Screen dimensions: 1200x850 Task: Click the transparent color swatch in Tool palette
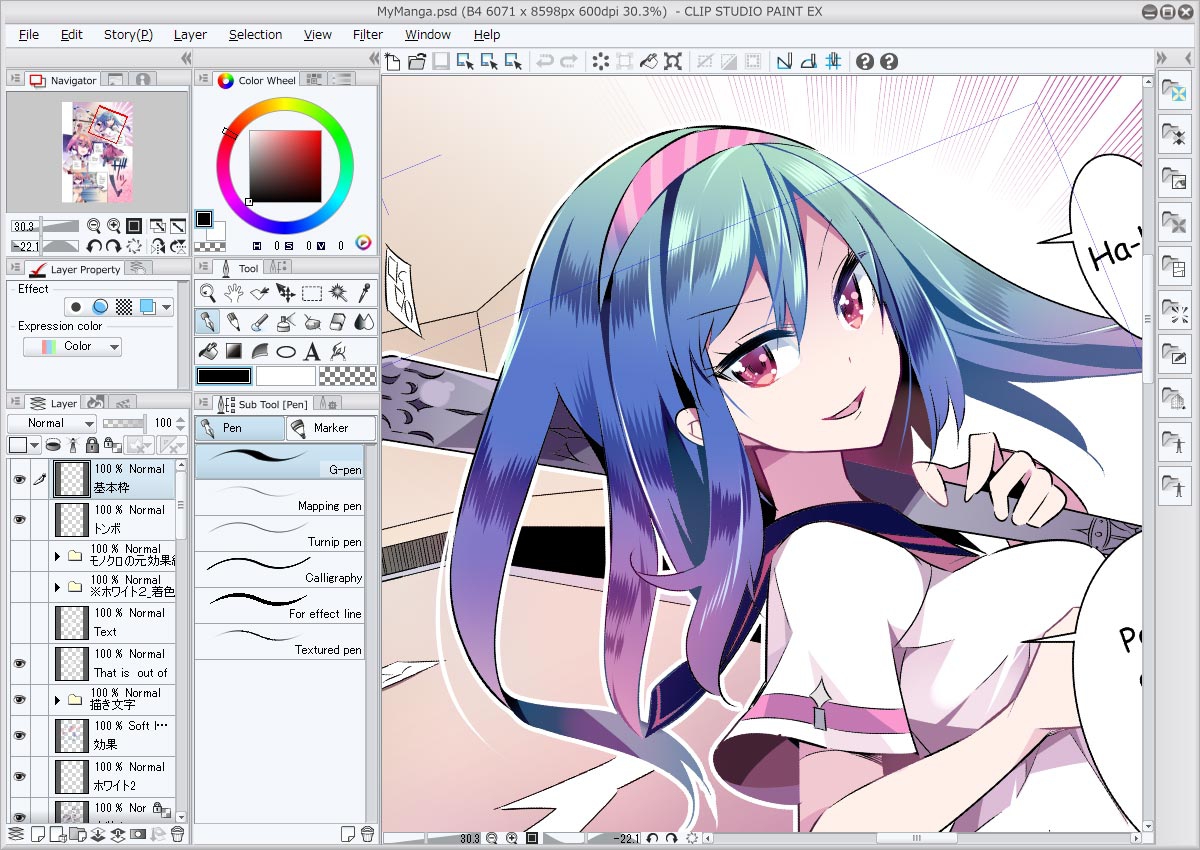pyautogui.click(x=349, y=376)
